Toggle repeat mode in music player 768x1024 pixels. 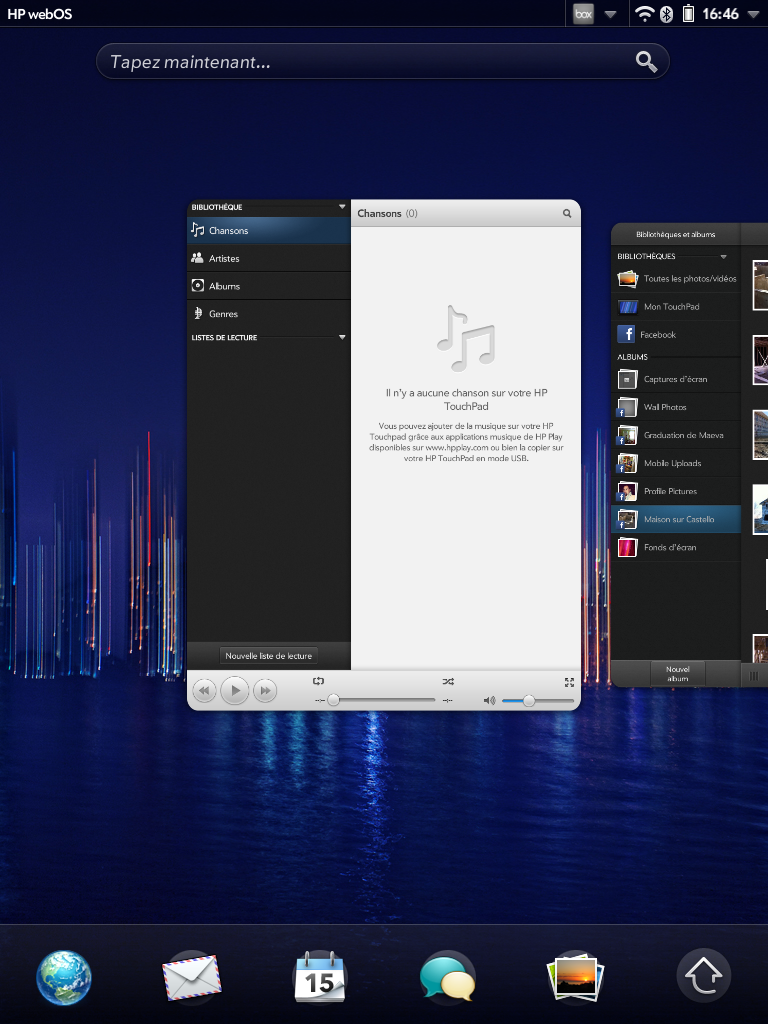point(318,681)
